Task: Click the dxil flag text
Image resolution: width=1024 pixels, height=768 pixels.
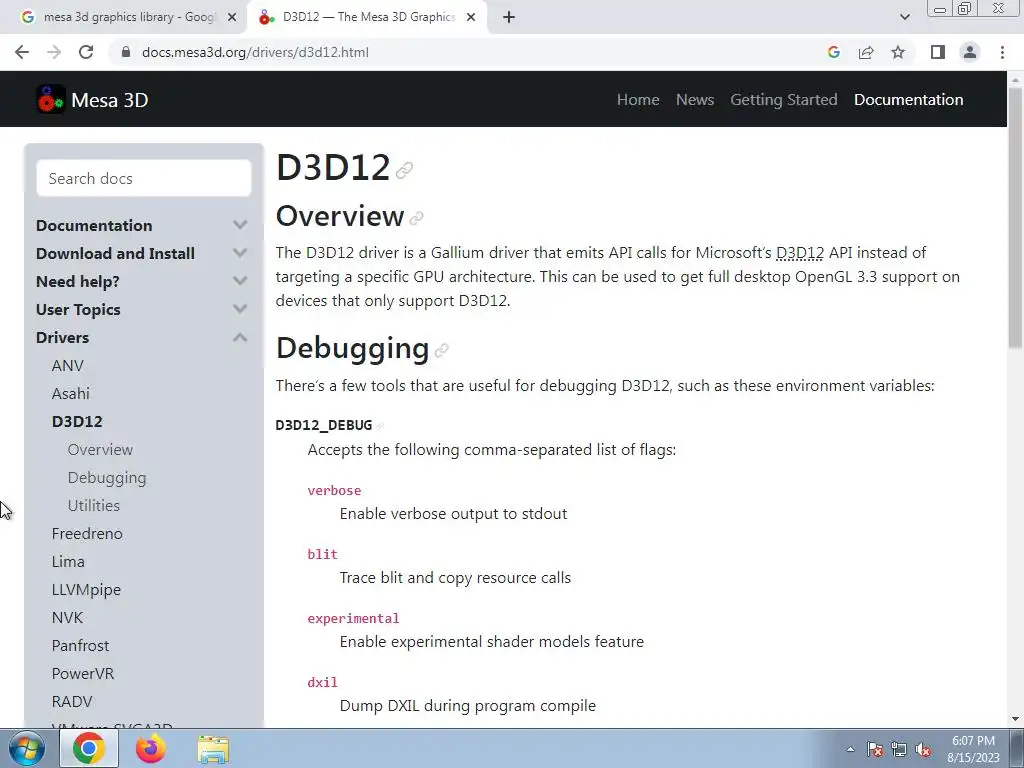Action: tap(323, 682)
